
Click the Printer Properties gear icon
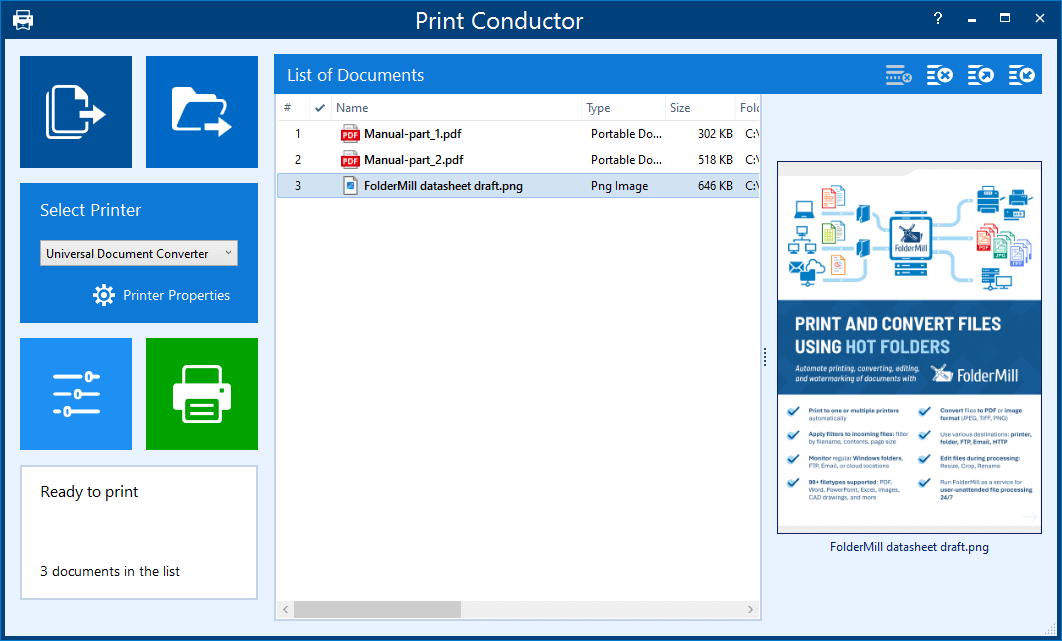[104, 295]
